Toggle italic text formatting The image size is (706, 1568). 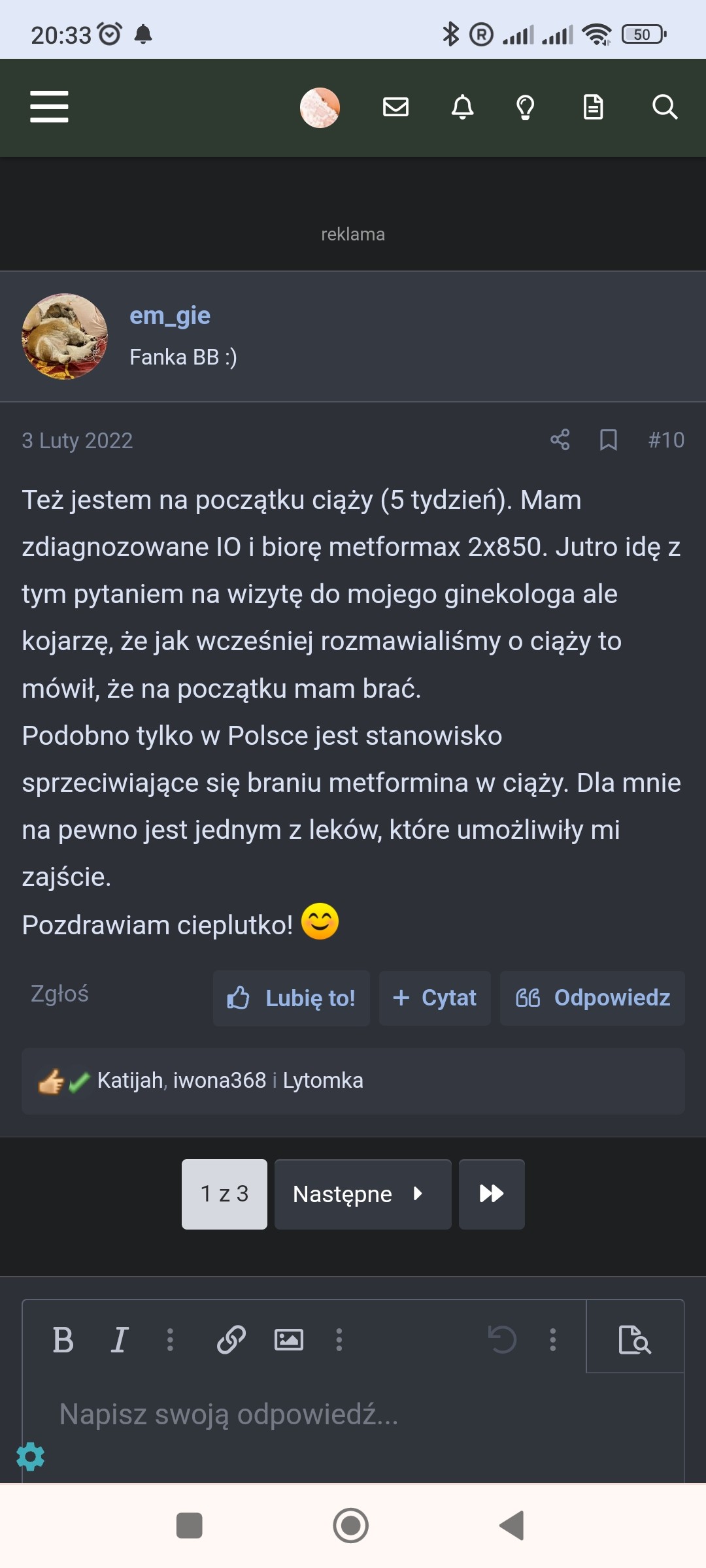pyautogui.click(x=119, y=1340)
